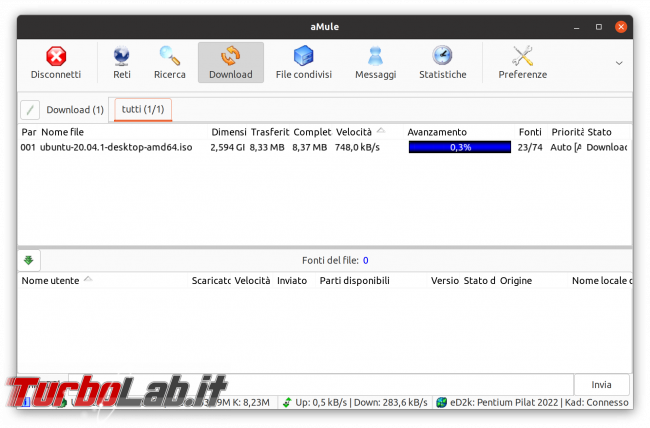Viewport: 650px width, 428px height.
Task: Open the Messaggi messages view
Action: tap(376, 63)
